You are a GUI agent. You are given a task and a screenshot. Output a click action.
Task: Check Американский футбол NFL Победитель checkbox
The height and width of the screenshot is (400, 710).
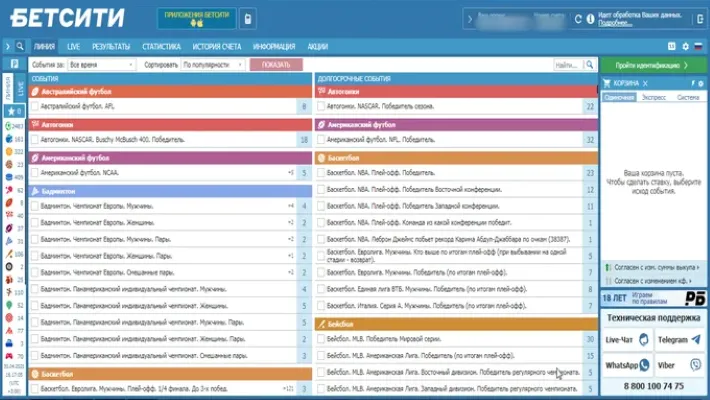pyautogui.click(x=321, y=140)
